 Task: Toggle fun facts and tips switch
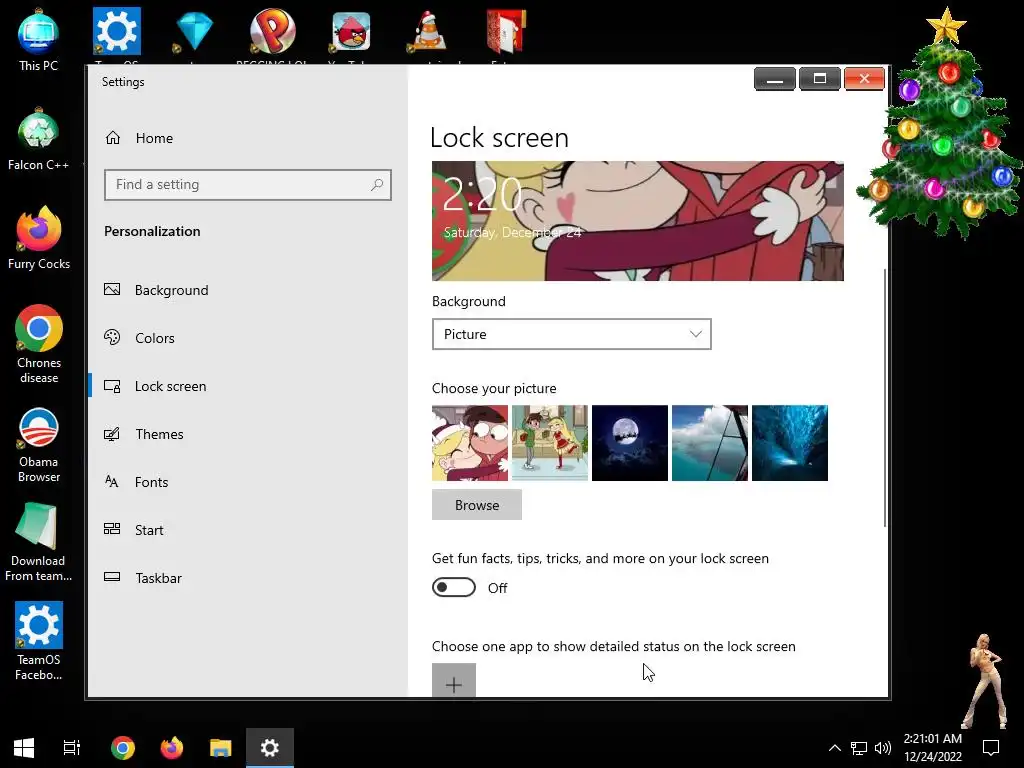point(454,587)
